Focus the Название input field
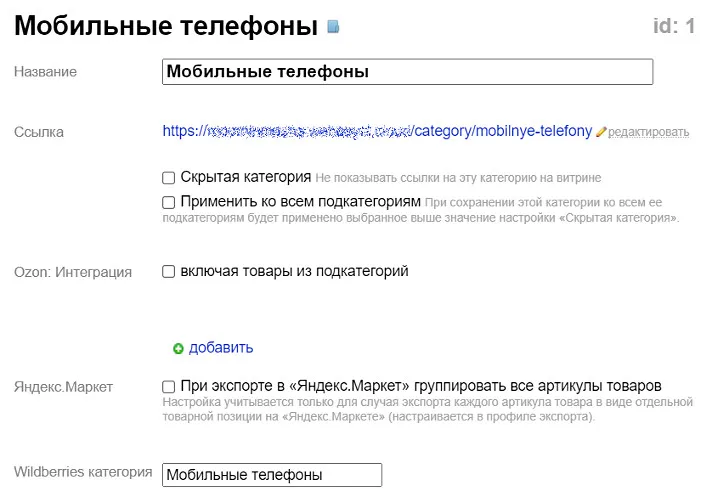Screen dimensions: 712x491 click(x=407, y=72)
